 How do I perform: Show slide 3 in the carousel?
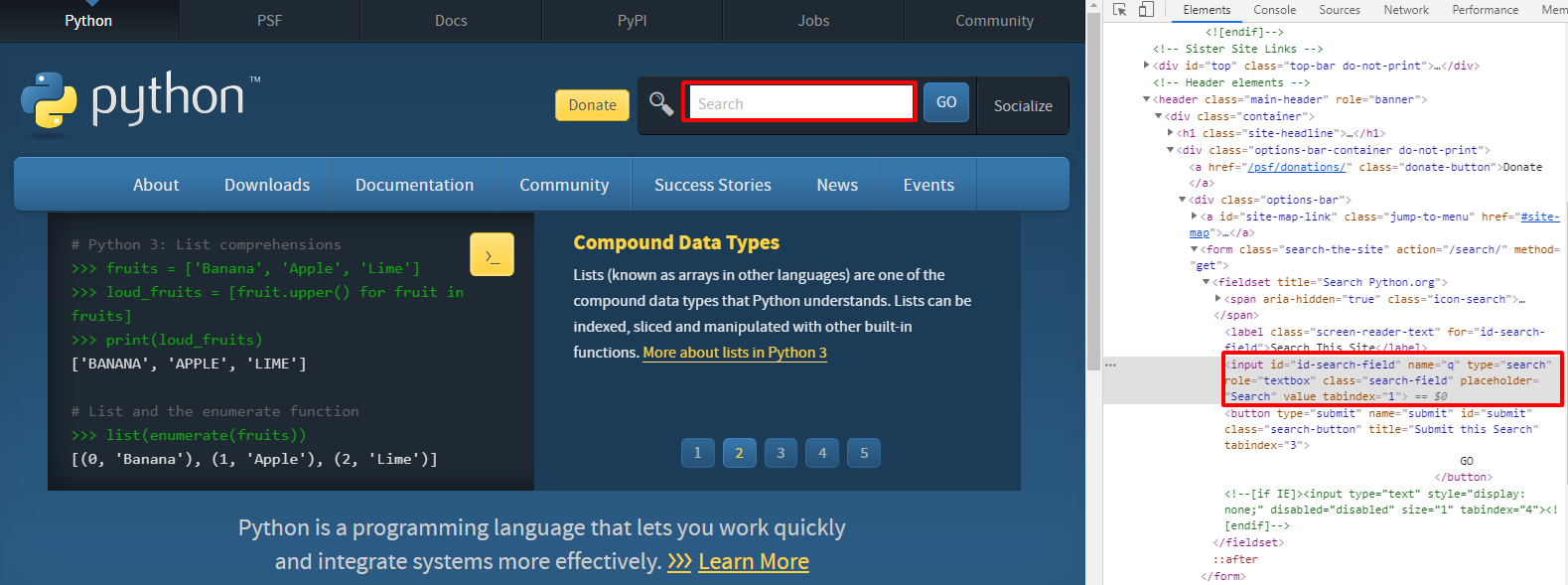coord(781,453)
